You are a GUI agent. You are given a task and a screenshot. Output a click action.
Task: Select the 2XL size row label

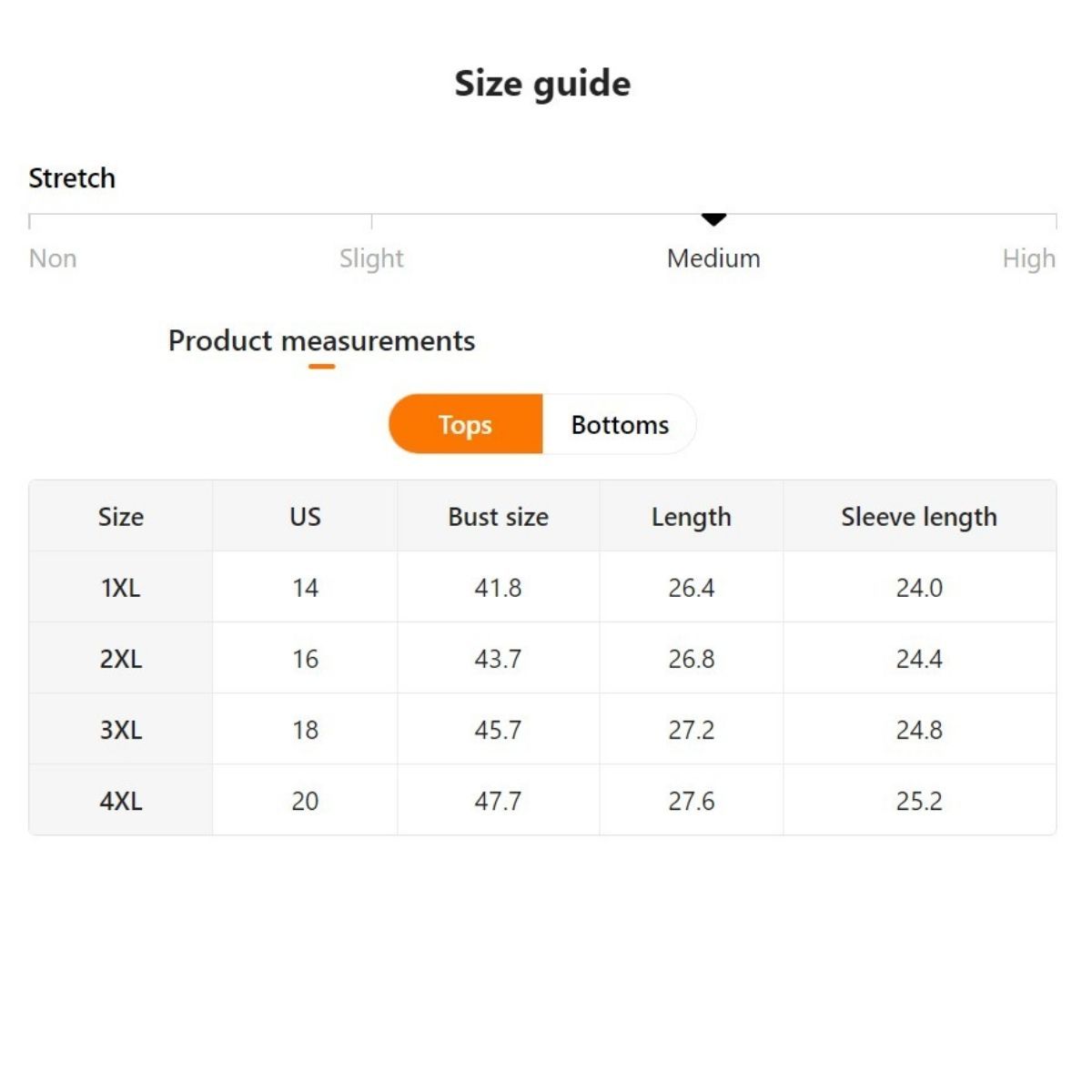(121, 659)
